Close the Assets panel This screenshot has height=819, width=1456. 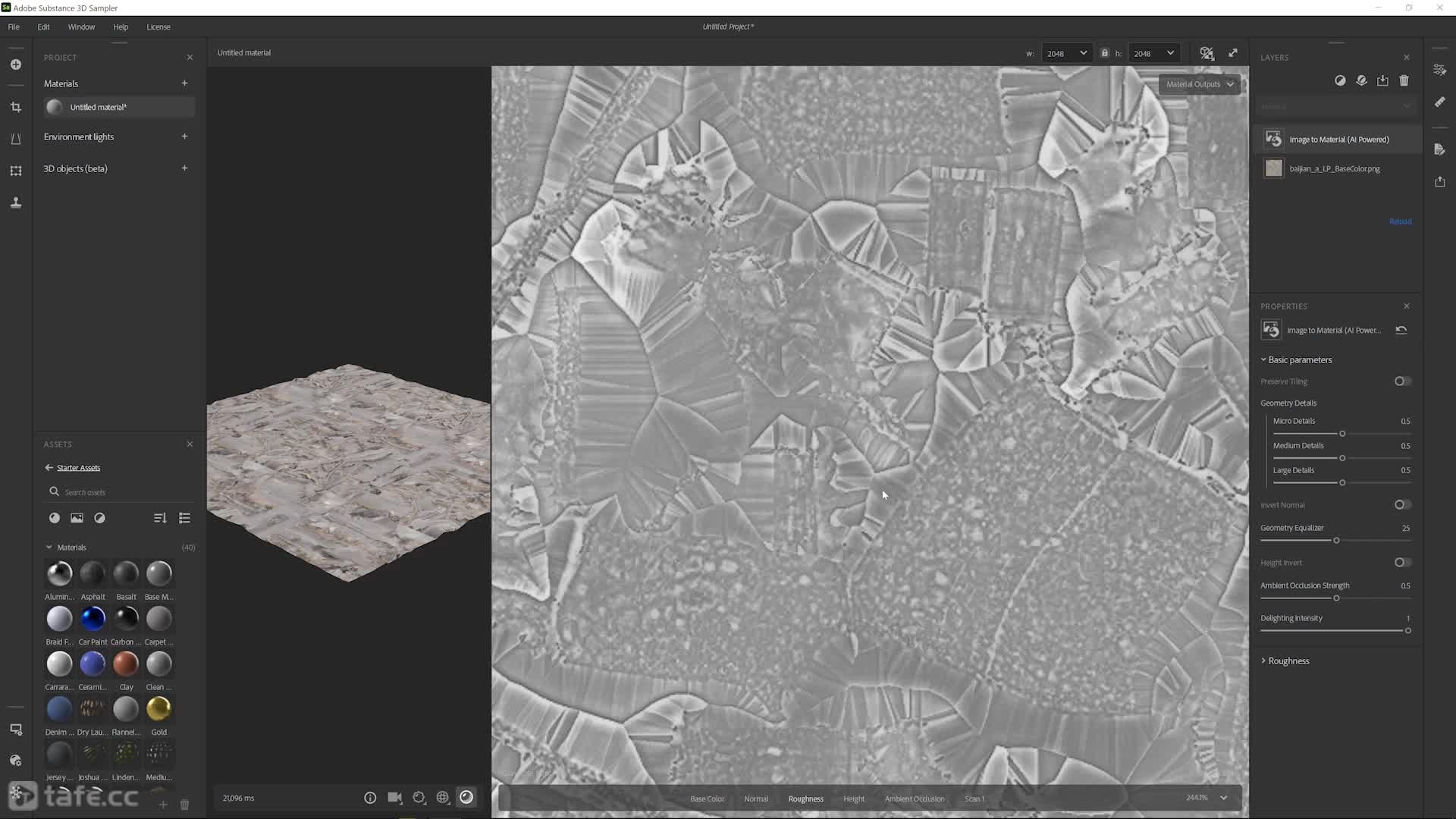[x=190, y=444]
